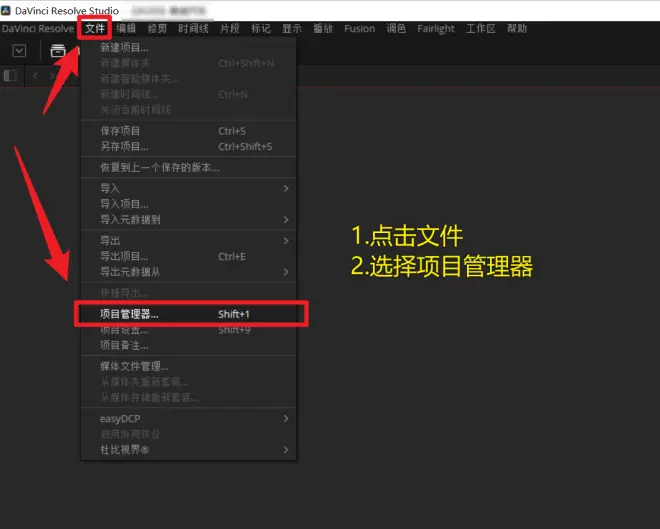Open 项目设置... menu entry

point(188,330)
